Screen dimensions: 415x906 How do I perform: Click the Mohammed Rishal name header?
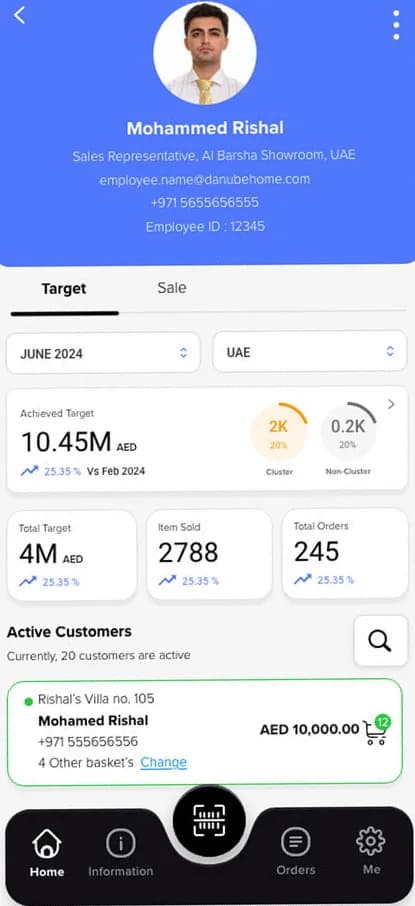(x=205, y=128)
